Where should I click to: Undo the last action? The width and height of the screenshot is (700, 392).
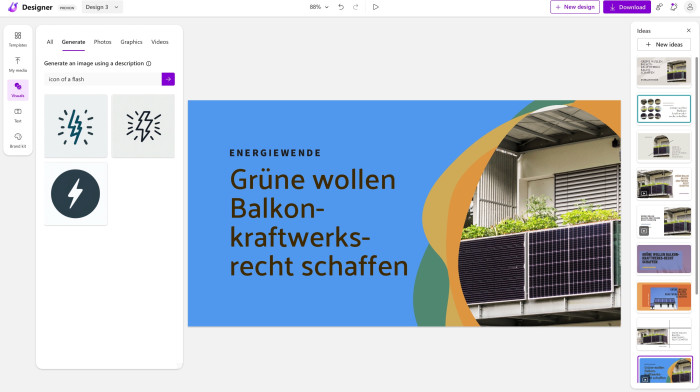pyautogui.click(x=341, y=7)
